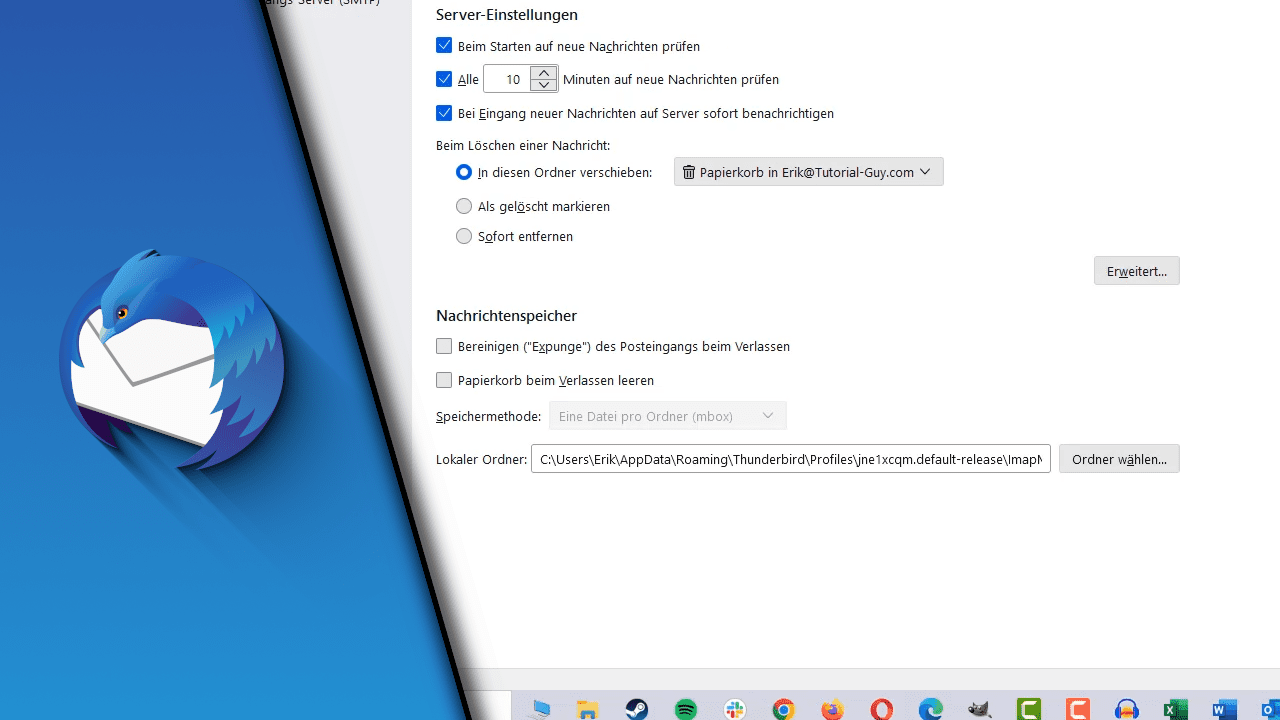The height and width of the screenshot is (720, 1280).
Task: Increase minutes with the up stepper arrow
Action: [544, 72]
